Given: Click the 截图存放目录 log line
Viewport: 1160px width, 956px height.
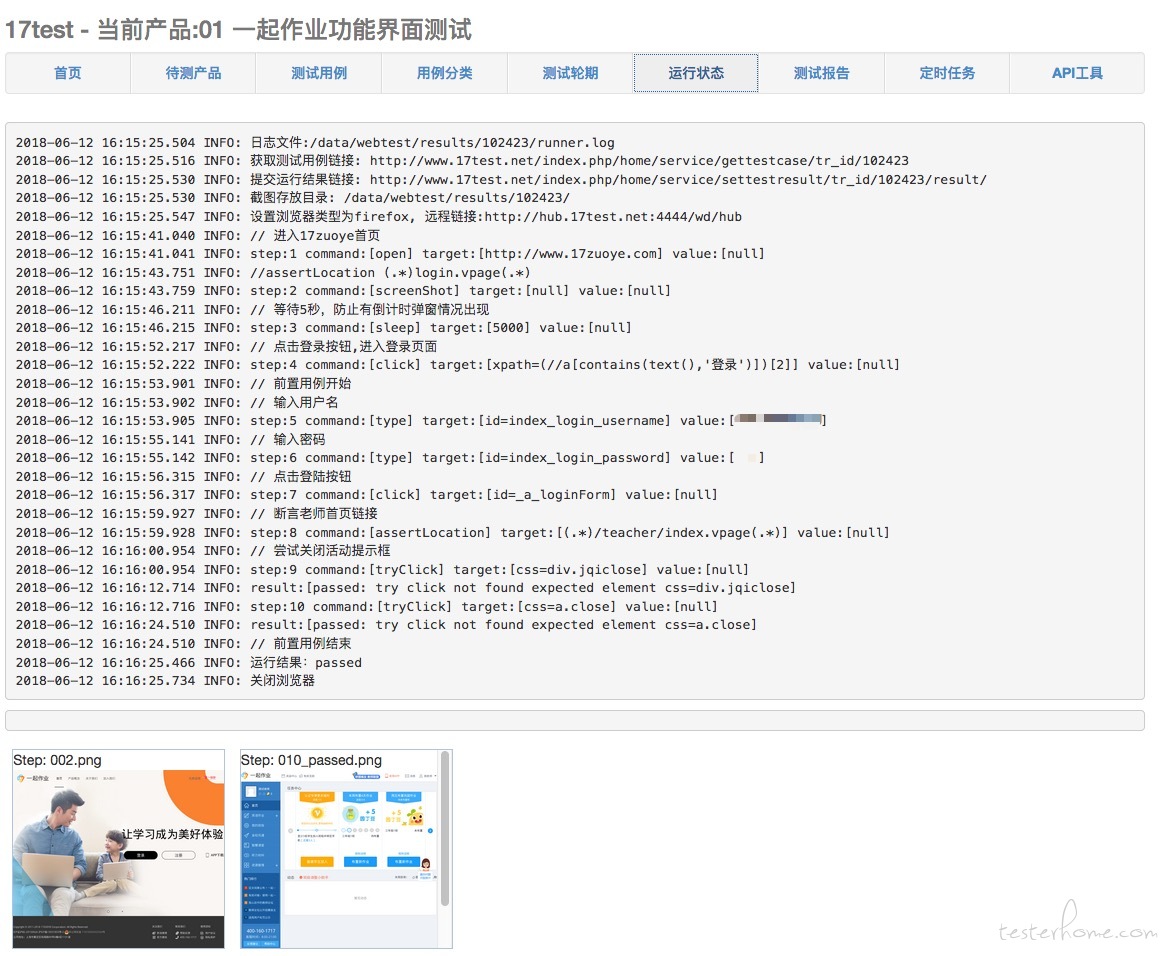Looking at the screenshot, I should pyautogui.click(x=293, y=198).
